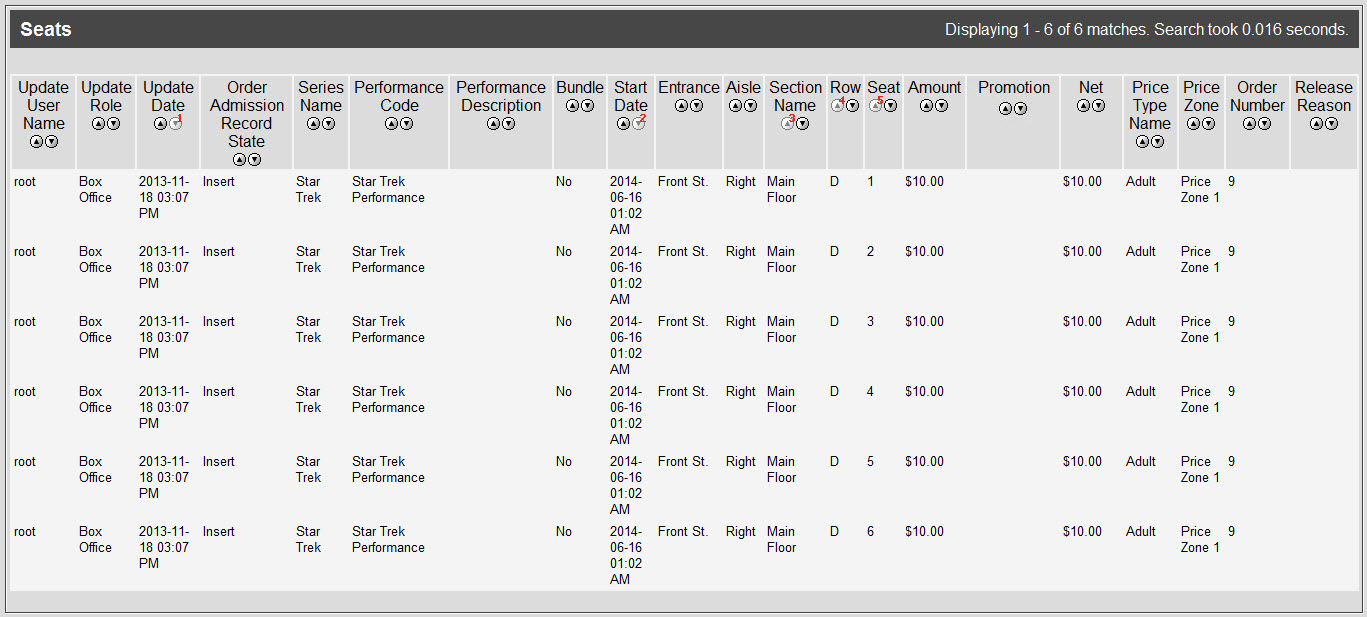
Task: Sort Net column ascending
Action: coord(1083,106)
